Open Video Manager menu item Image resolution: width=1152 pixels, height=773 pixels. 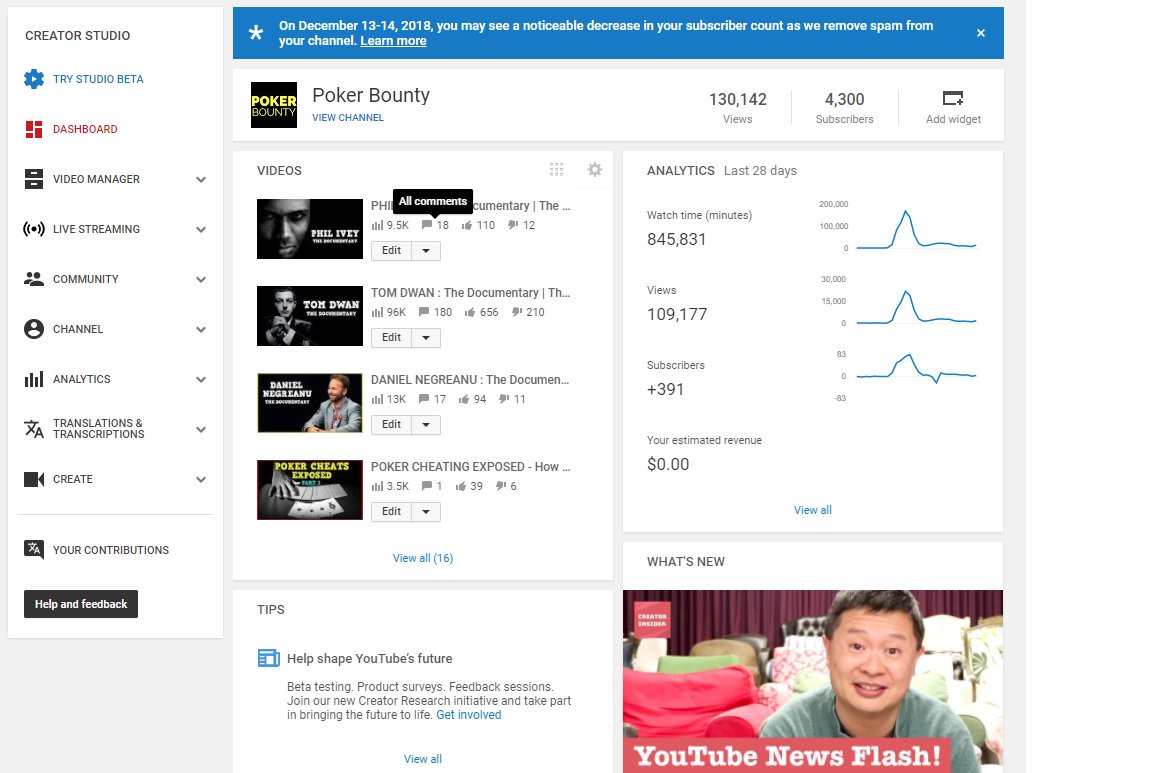96,179
